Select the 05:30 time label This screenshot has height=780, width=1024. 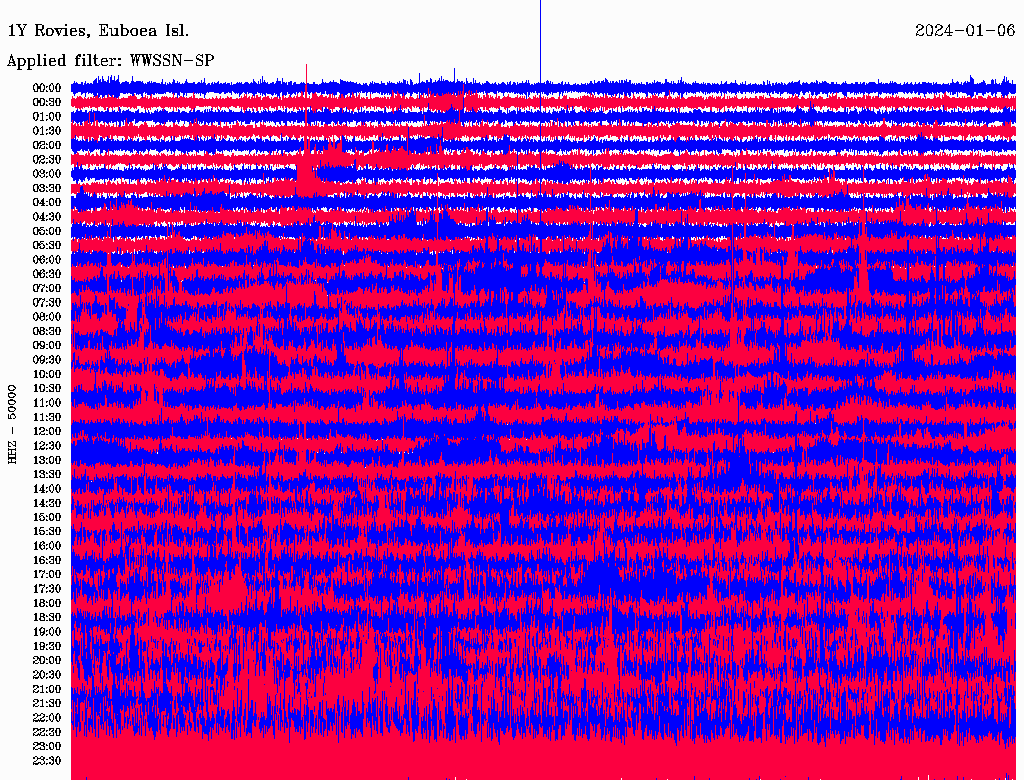(x=47, y=246)
